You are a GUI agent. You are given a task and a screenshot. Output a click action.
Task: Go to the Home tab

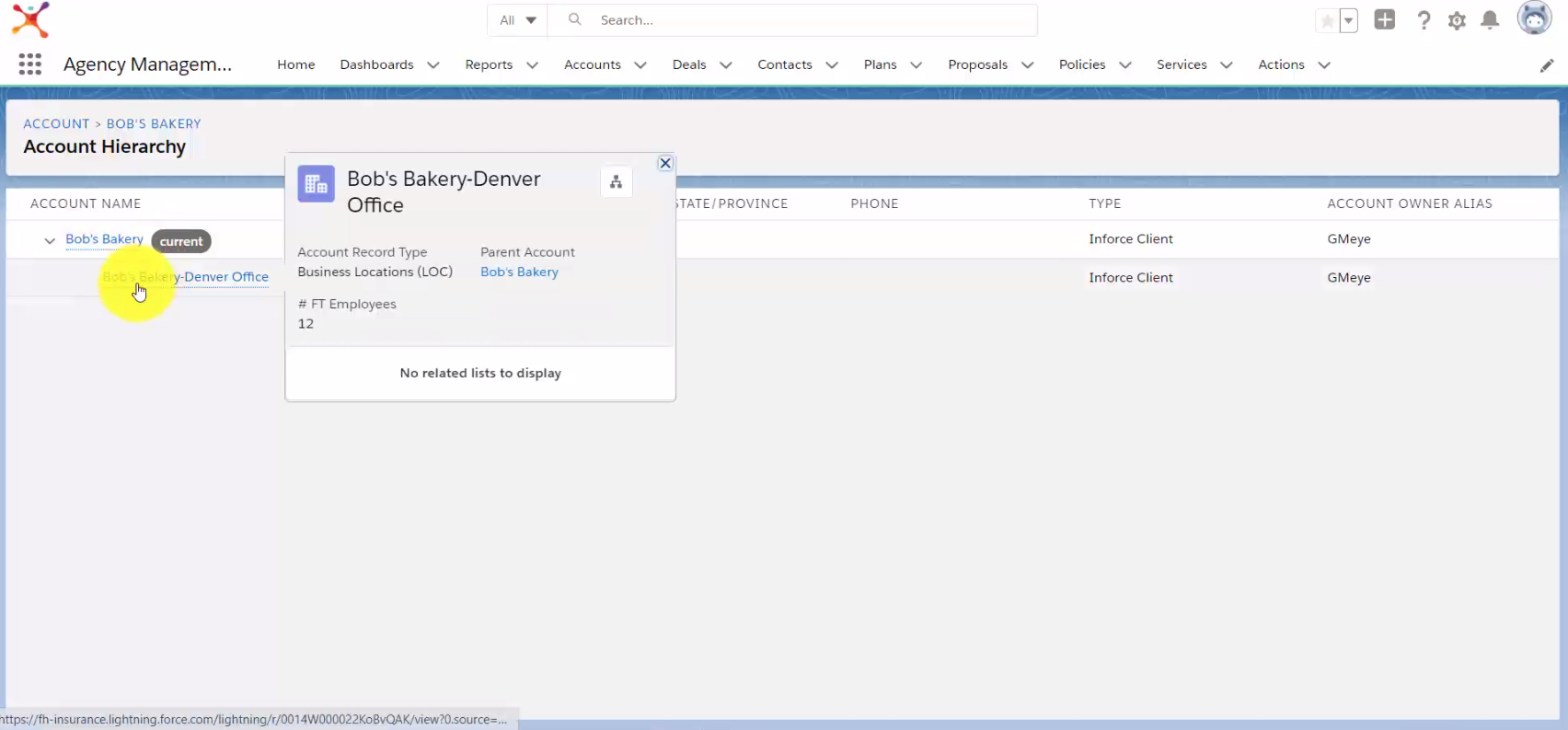coord(296,64)
